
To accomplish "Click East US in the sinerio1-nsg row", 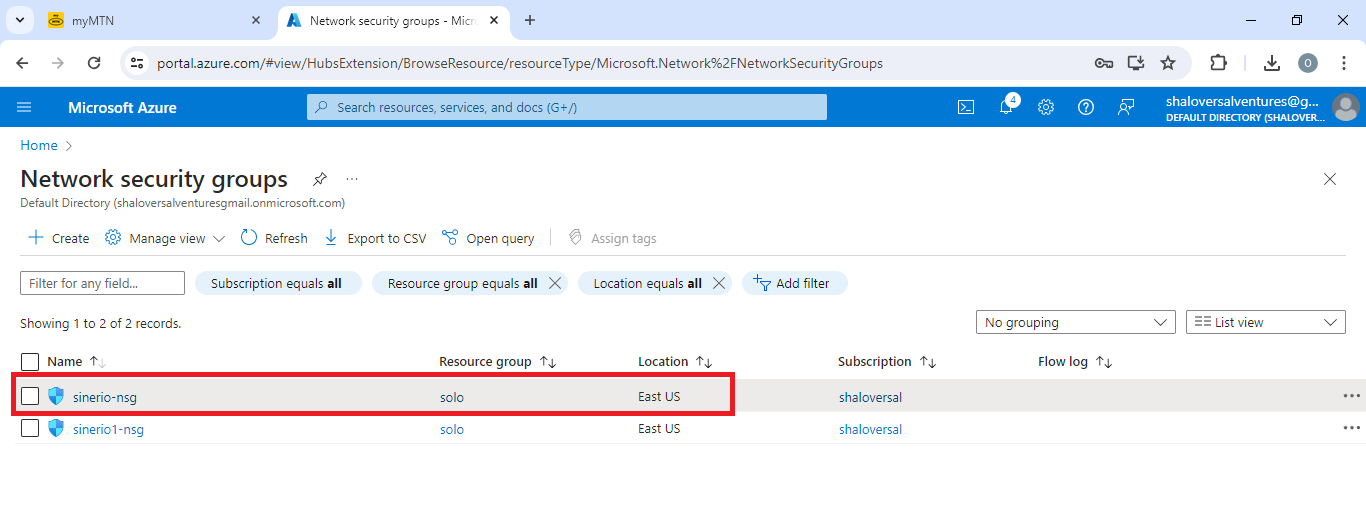I will [x=659, y=429].
